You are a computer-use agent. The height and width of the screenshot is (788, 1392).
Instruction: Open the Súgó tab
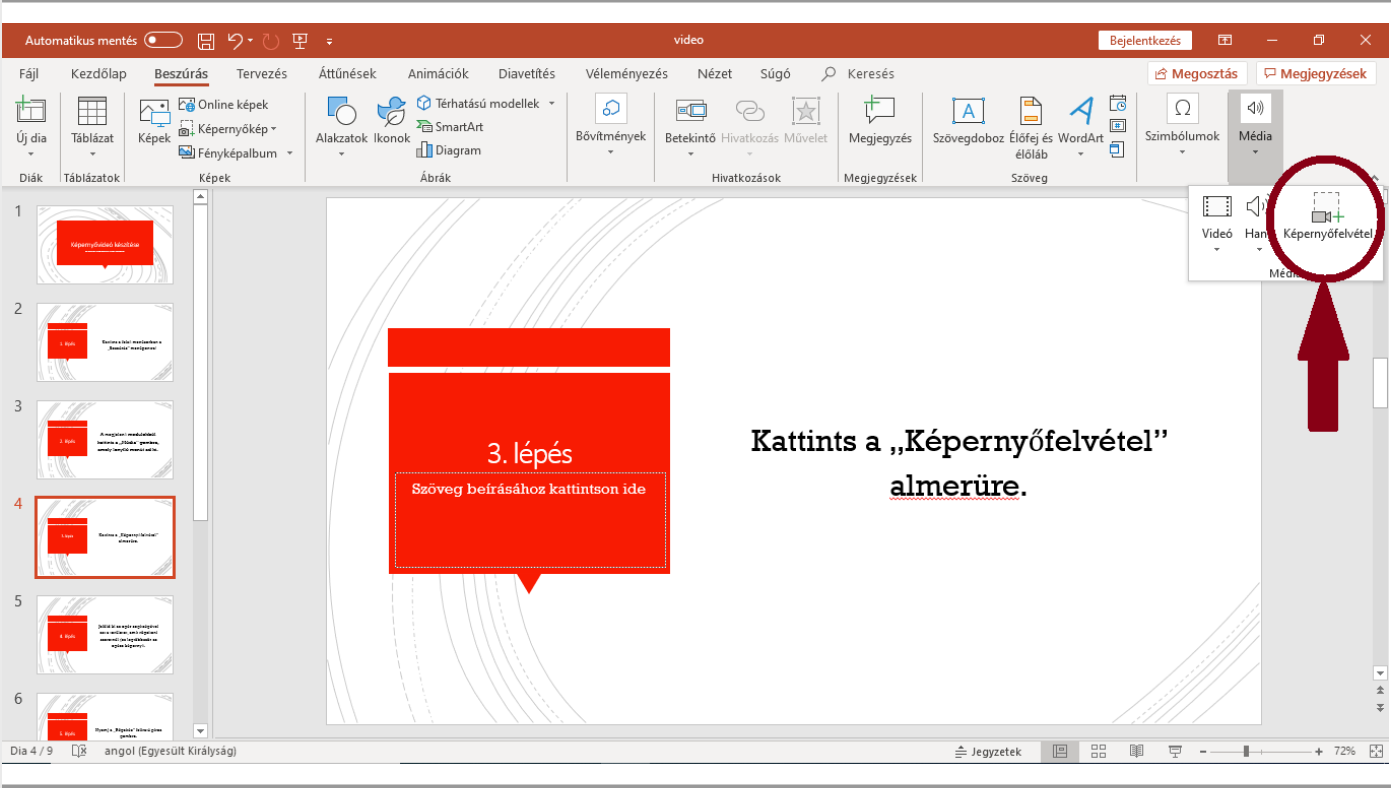coord(775,74)
